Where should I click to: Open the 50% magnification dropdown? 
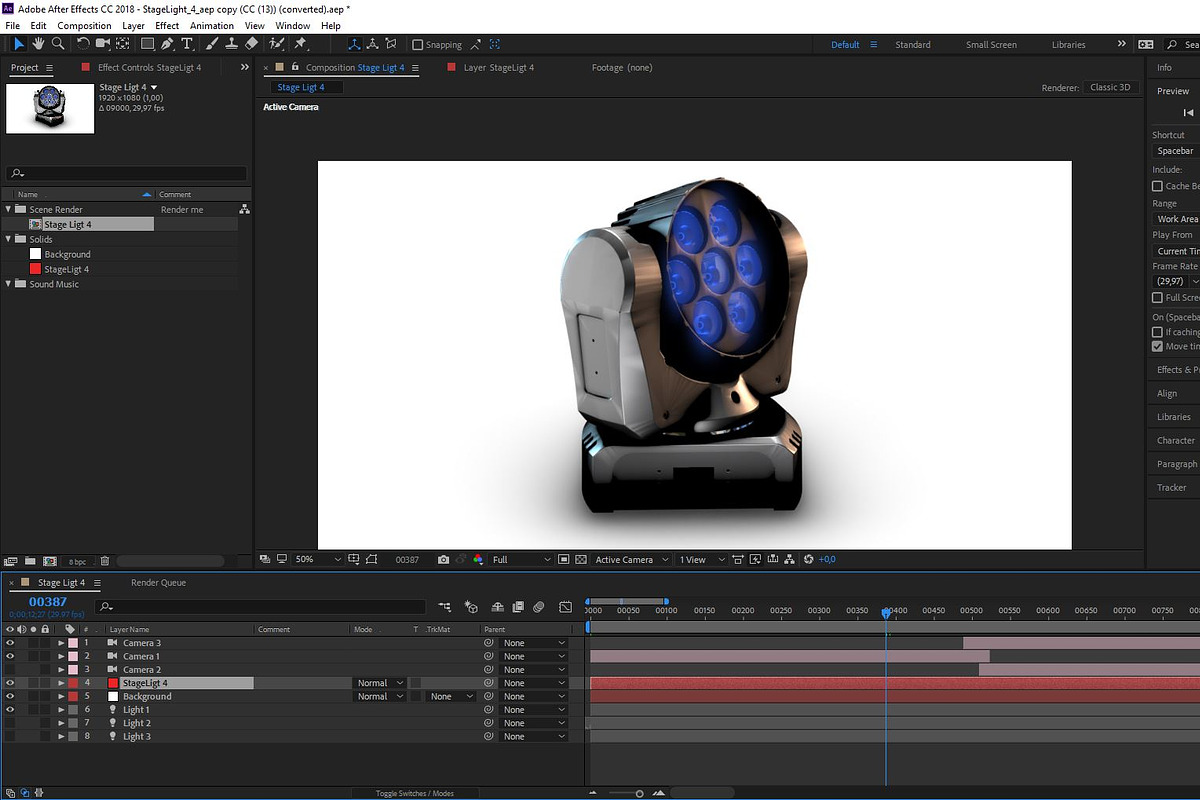[x=318, y=560]
